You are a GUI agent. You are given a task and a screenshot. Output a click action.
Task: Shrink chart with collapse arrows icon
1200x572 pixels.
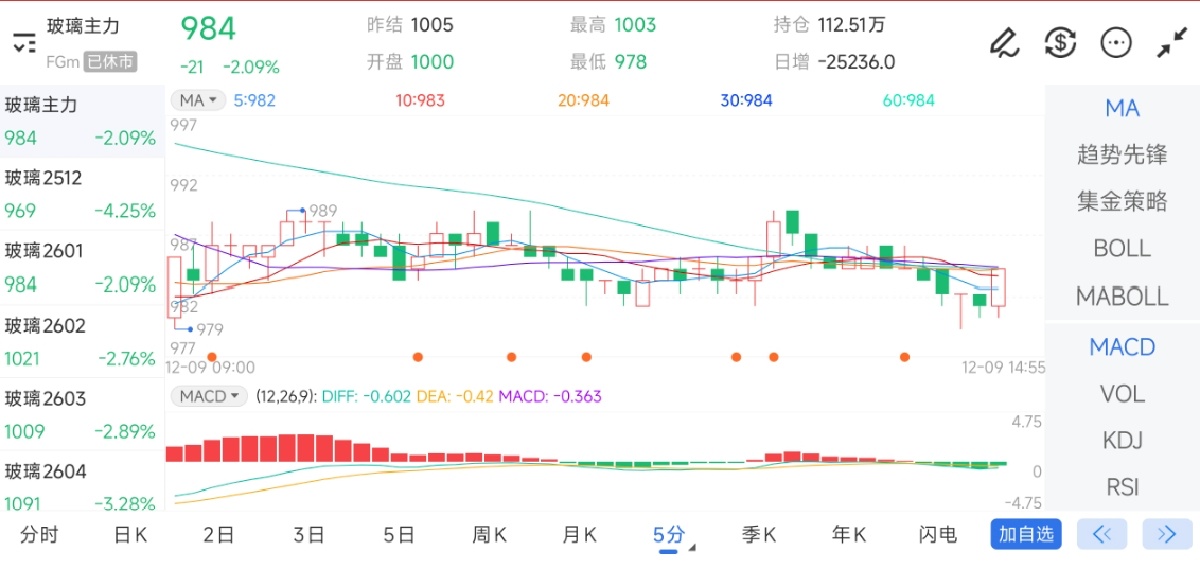coord(1171,42)
